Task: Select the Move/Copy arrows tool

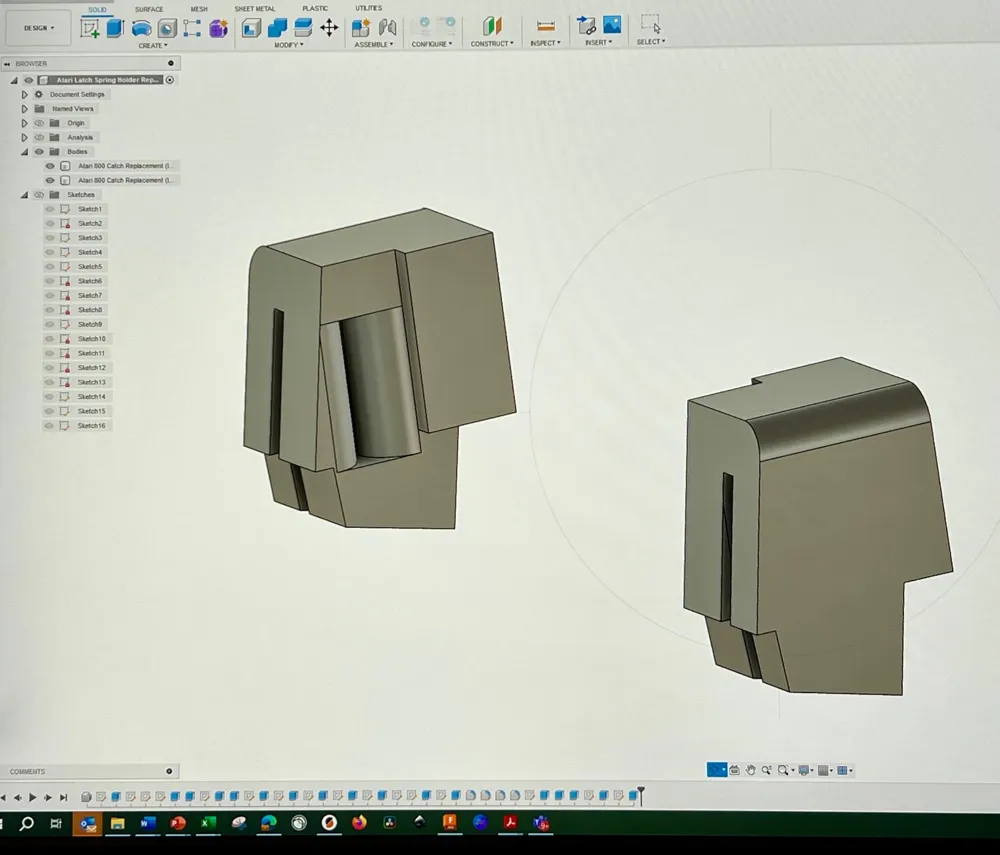Action: point(329,27)
